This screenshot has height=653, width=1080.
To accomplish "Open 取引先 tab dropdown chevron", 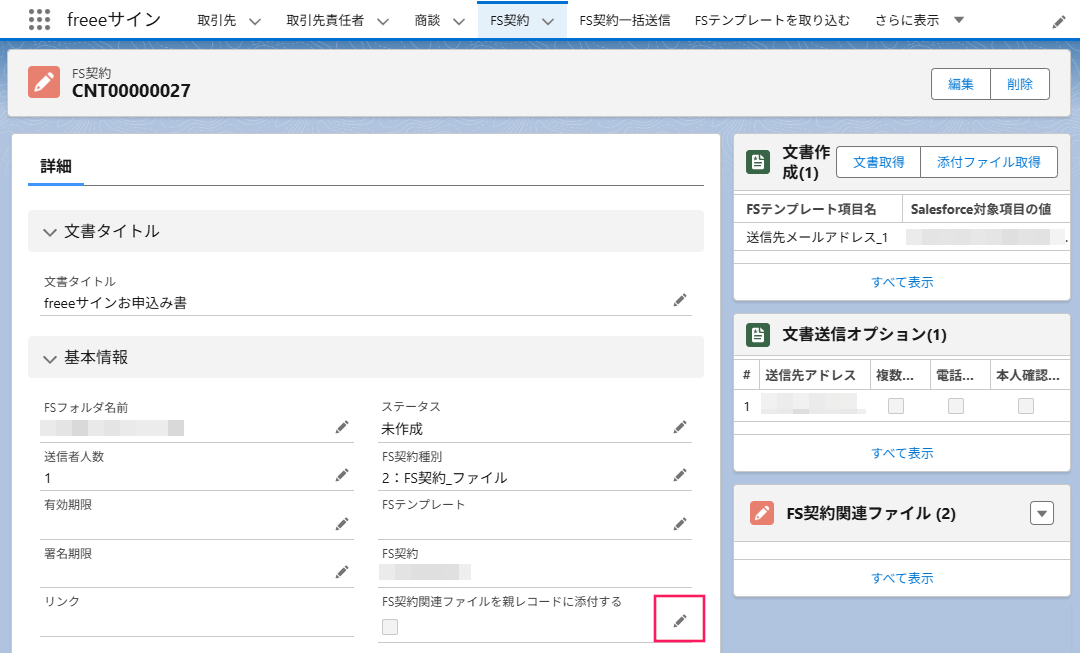I will (x=255, y=21).
